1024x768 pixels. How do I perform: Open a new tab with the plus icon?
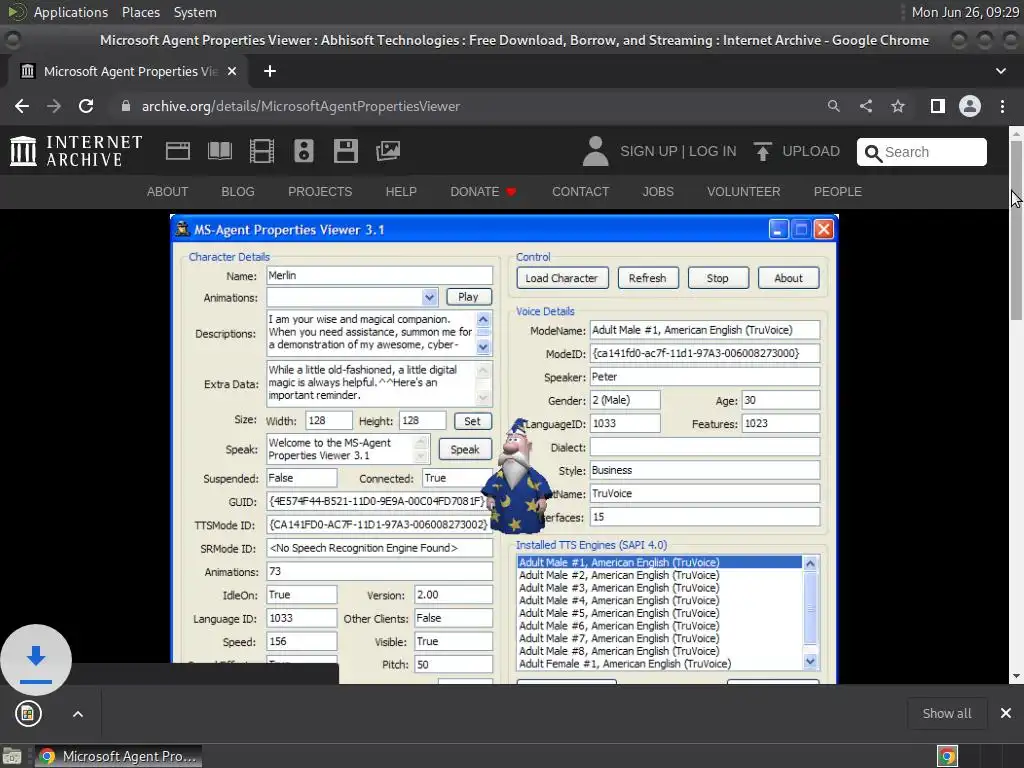270,71
